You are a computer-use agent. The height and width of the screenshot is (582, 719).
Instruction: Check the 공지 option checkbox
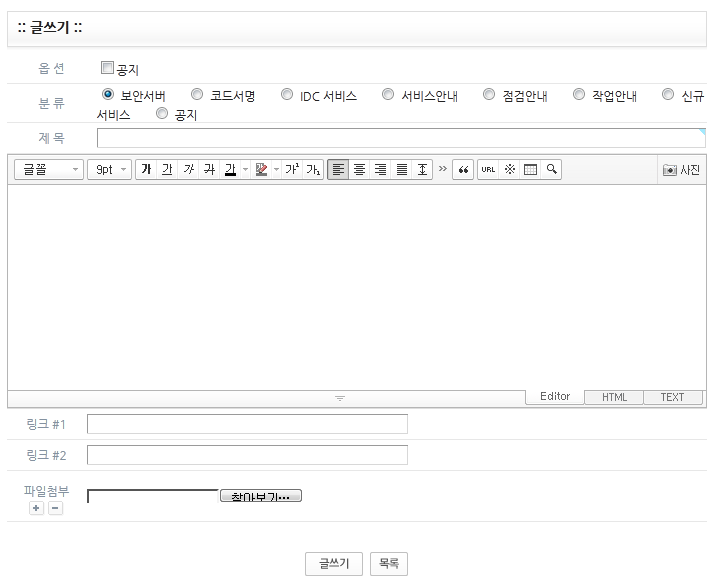click(x=108, y=69)
